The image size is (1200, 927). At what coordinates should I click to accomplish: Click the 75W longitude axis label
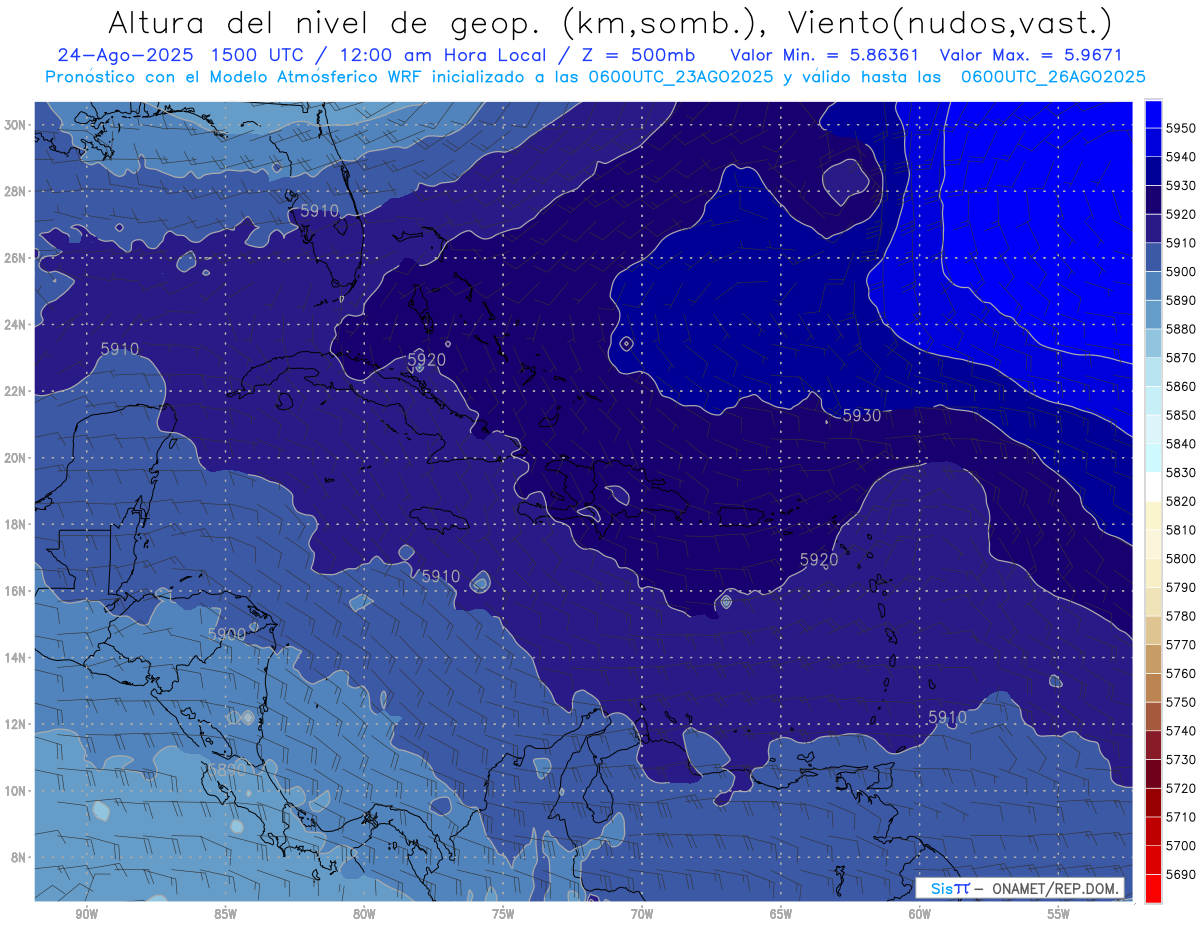[x=503, y=914]
